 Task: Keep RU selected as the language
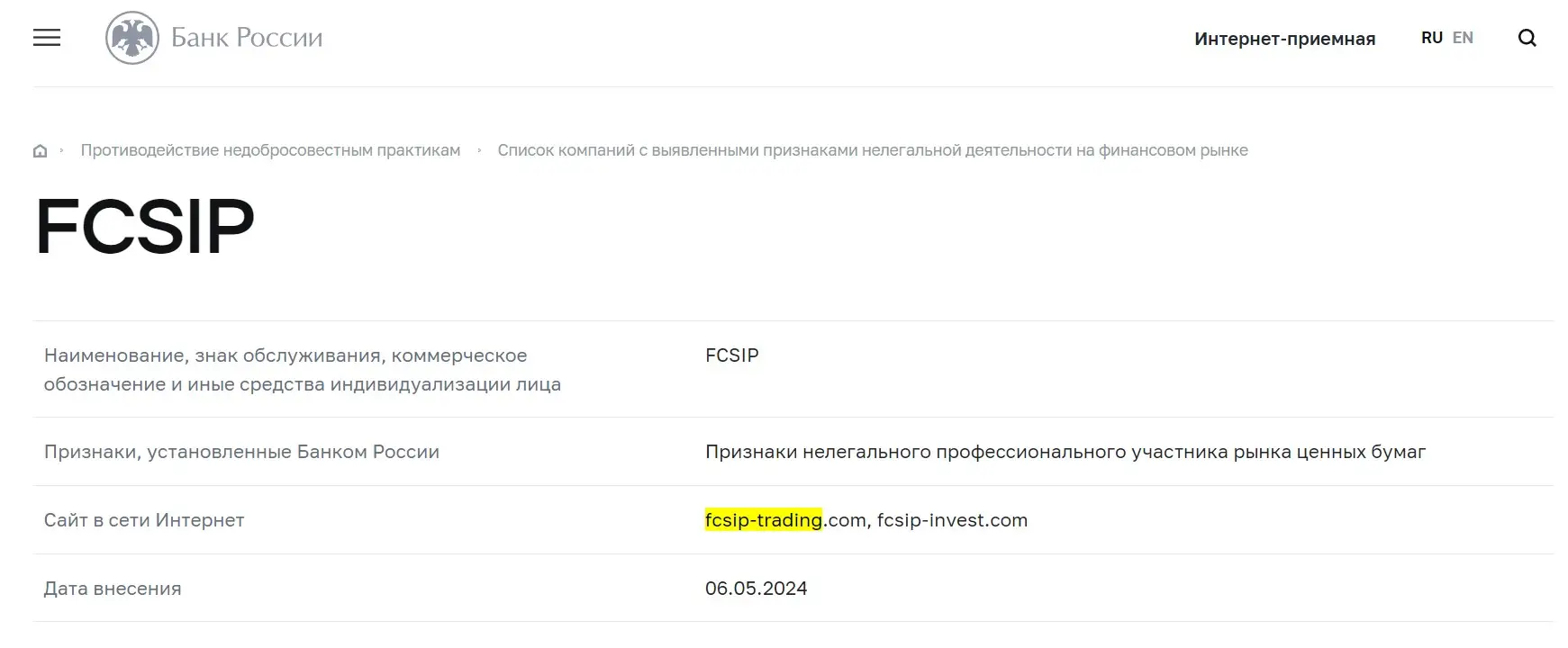(1432, 37)
